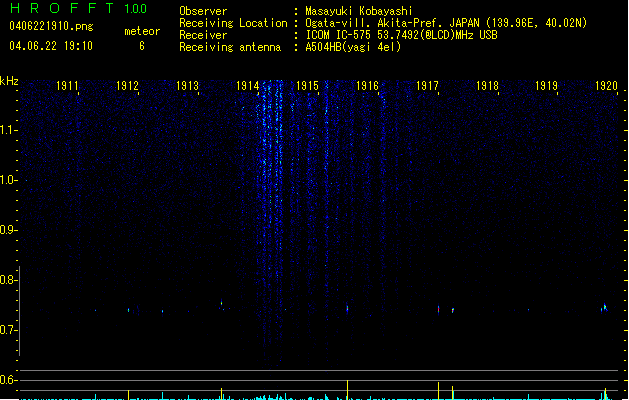This screenshot has width=629, height=400.
Task: Click the 0.7 kHz frequency label
Action: (7, 330)
